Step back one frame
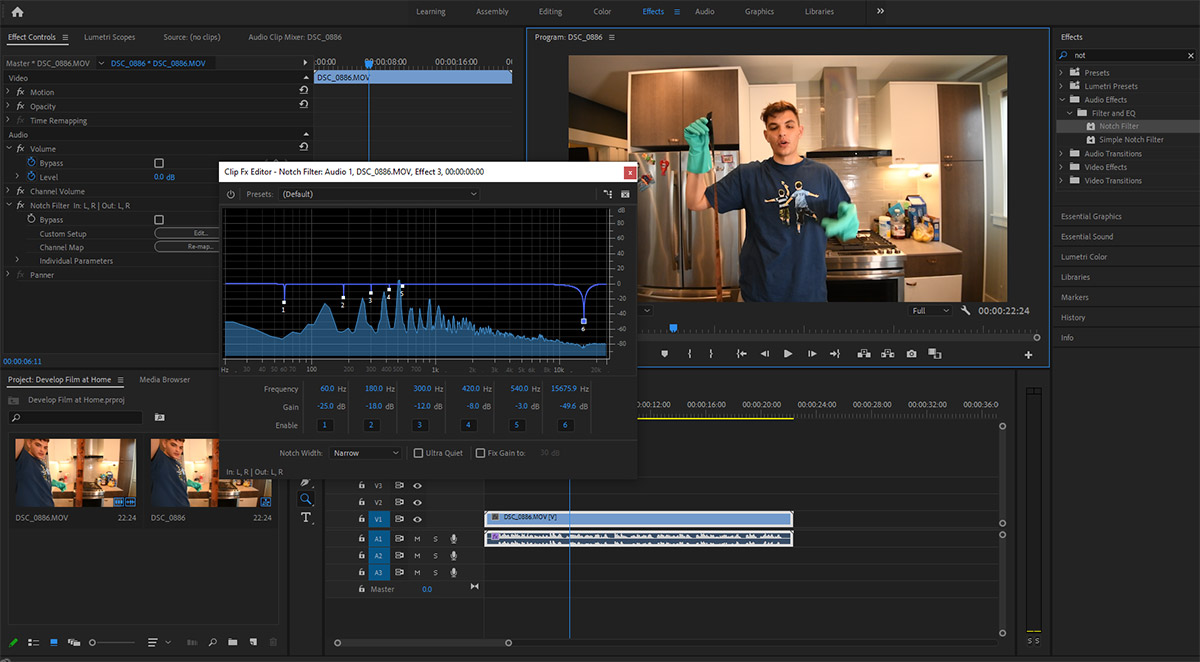The image size is (1200, 662). pos(765,353)
